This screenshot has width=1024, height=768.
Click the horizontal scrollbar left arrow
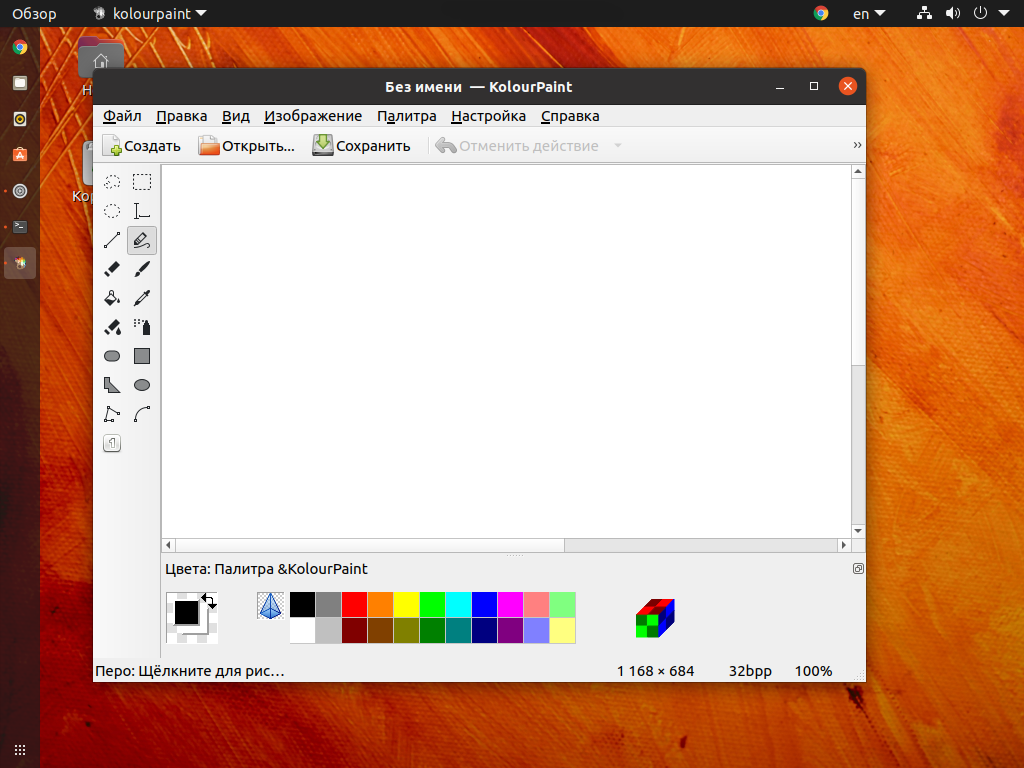click(x=168, y=545)
